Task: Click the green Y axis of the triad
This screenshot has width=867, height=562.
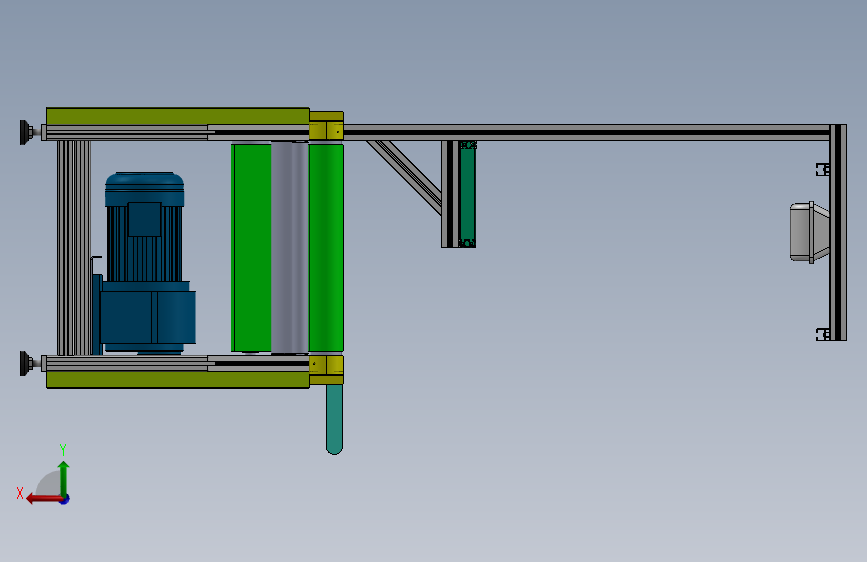Action: pos(64,478)
